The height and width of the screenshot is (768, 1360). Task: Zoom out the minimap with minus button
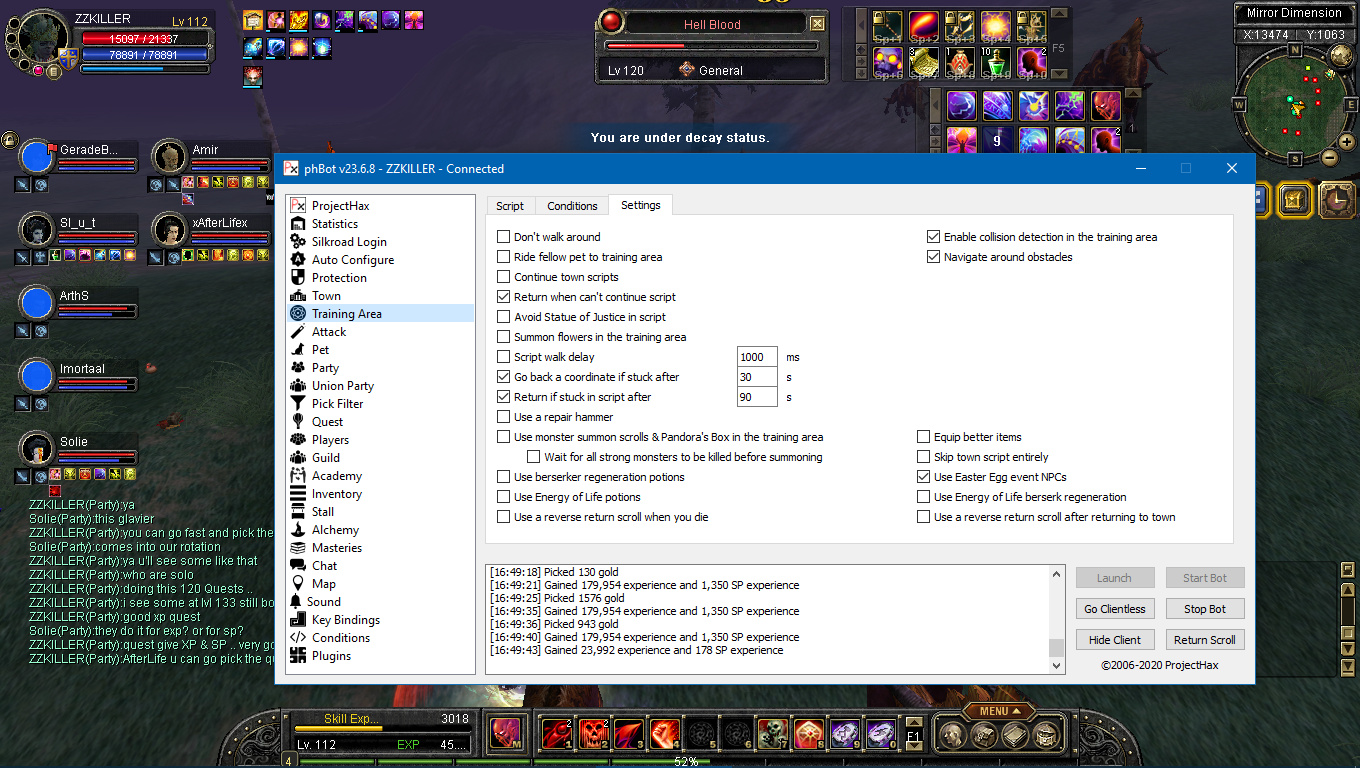click(x=1329, y=157)
